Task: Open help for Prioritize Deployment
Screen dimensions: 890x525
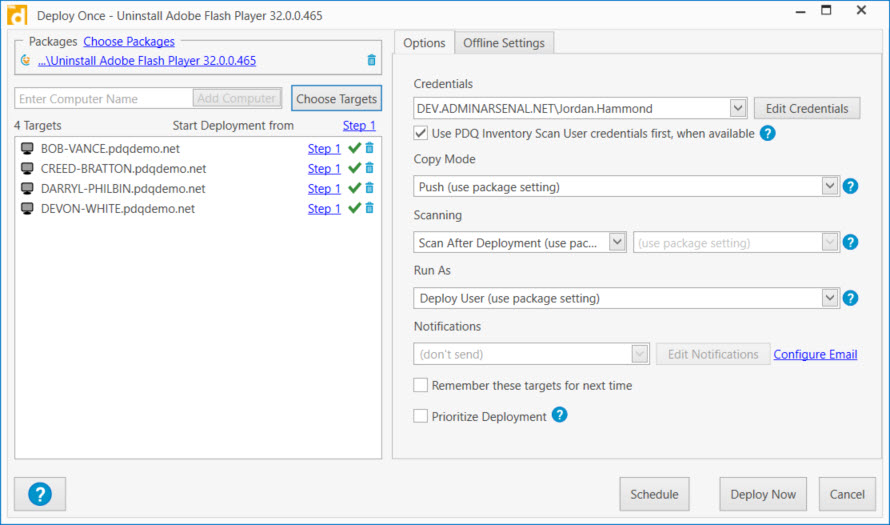Action: 559,415
